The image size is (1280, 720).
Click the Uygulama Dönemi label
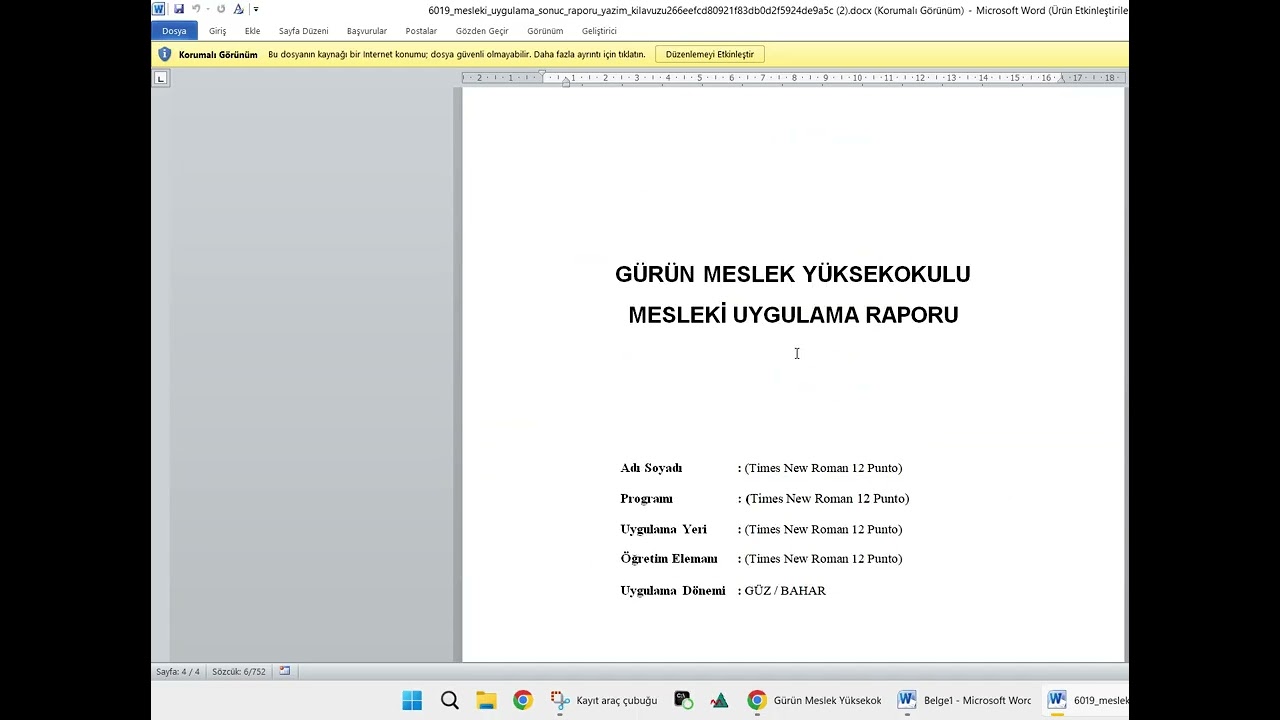[x=673, y=591]
